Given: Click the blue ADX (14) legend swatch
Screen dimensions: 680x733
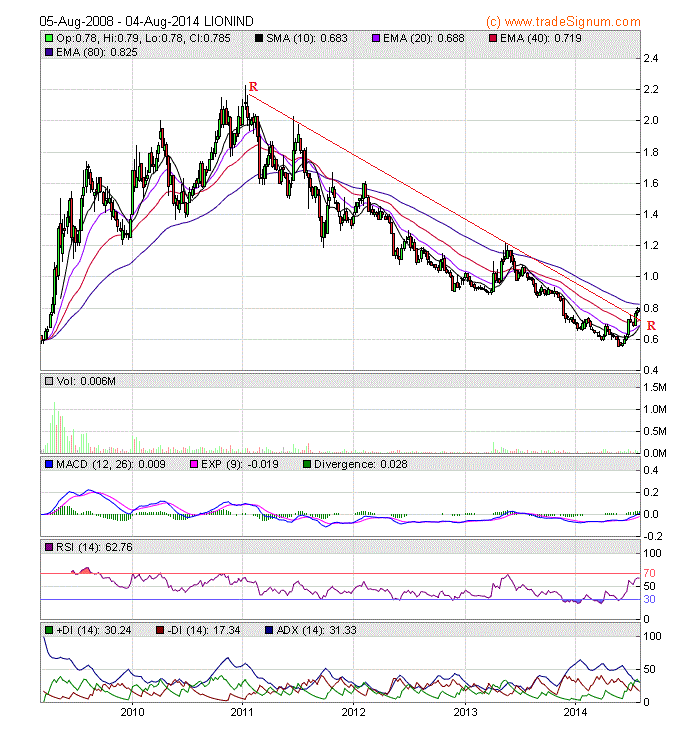Looking at the screenshot, I should (x=269, y=631).
